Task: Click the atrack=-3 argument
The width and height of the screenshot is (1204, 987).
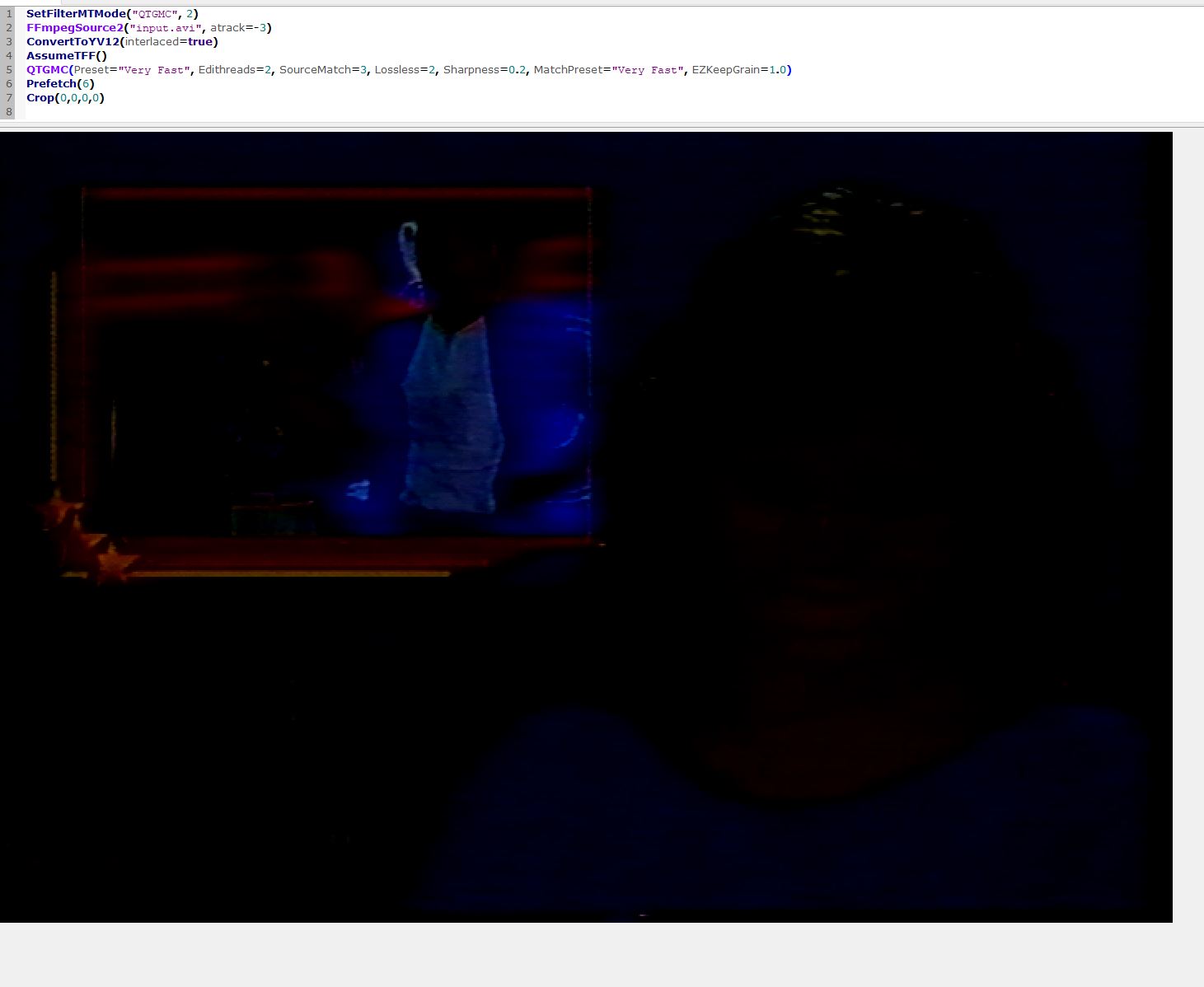Action: pos(237,28)
